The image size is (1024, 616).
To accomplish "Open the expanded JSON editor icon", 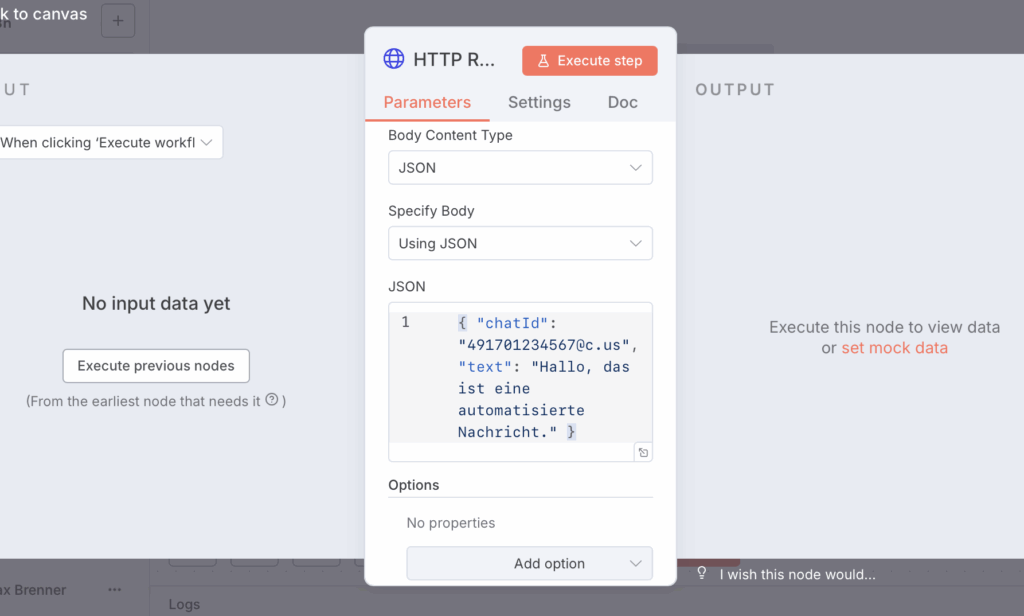I will click(x=643, y=453).
